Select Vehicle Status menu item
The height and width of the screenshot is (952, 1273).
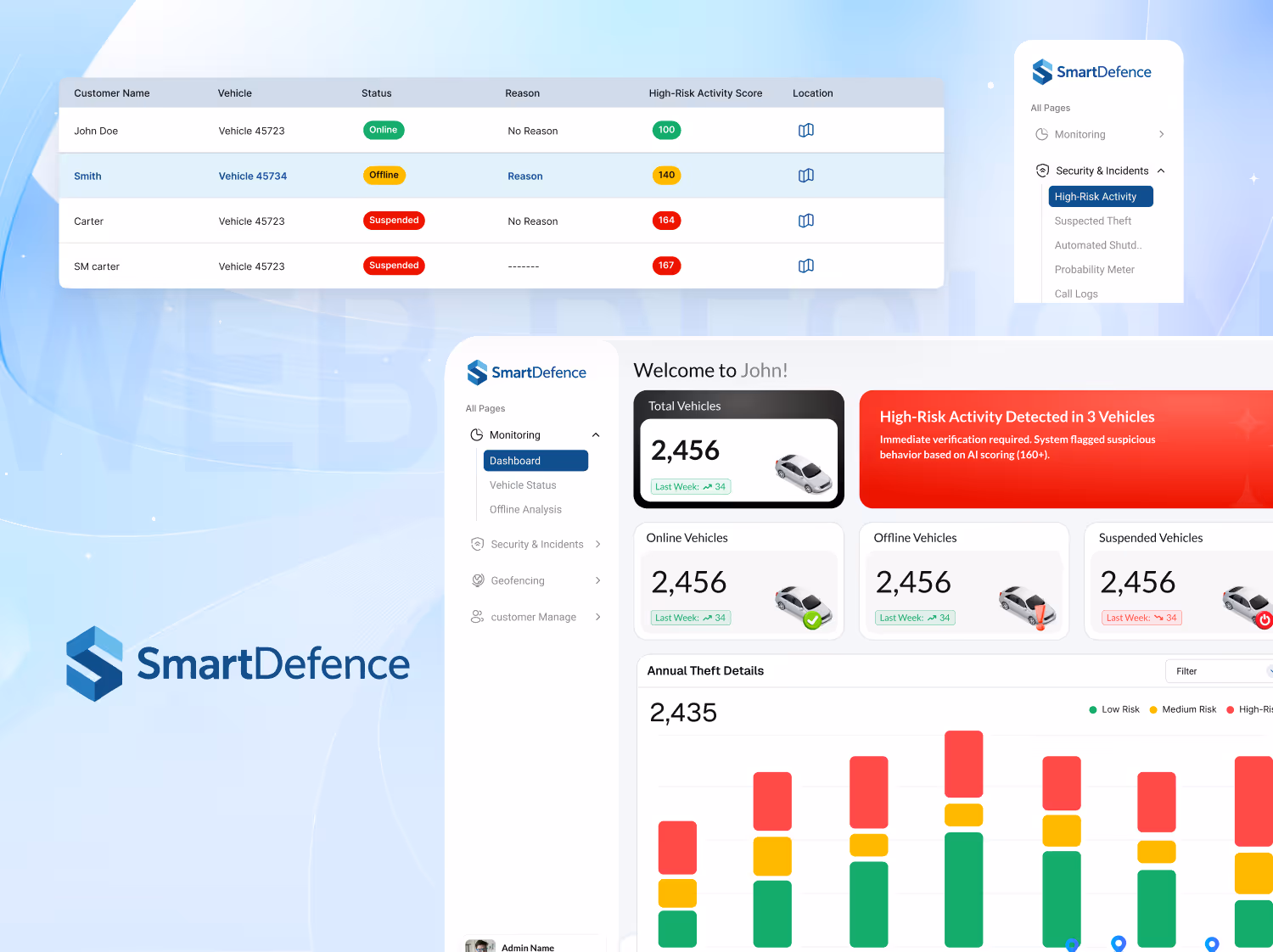(x=523, y=485)
